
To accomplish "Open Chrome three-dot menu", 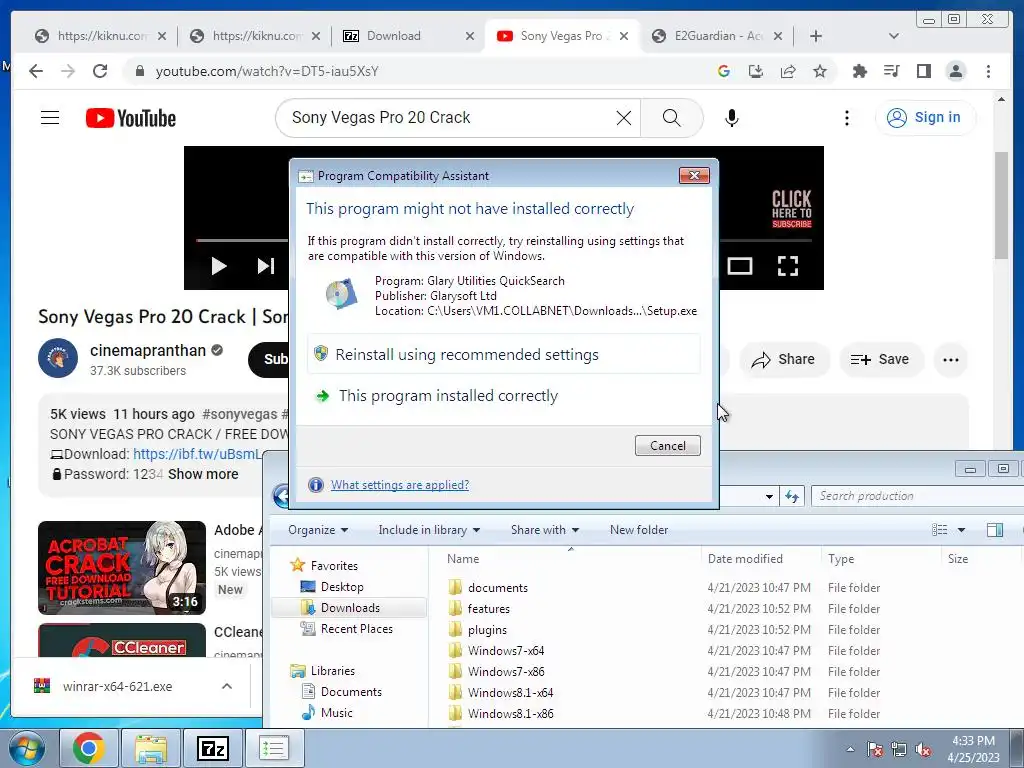I will point(988,71).
